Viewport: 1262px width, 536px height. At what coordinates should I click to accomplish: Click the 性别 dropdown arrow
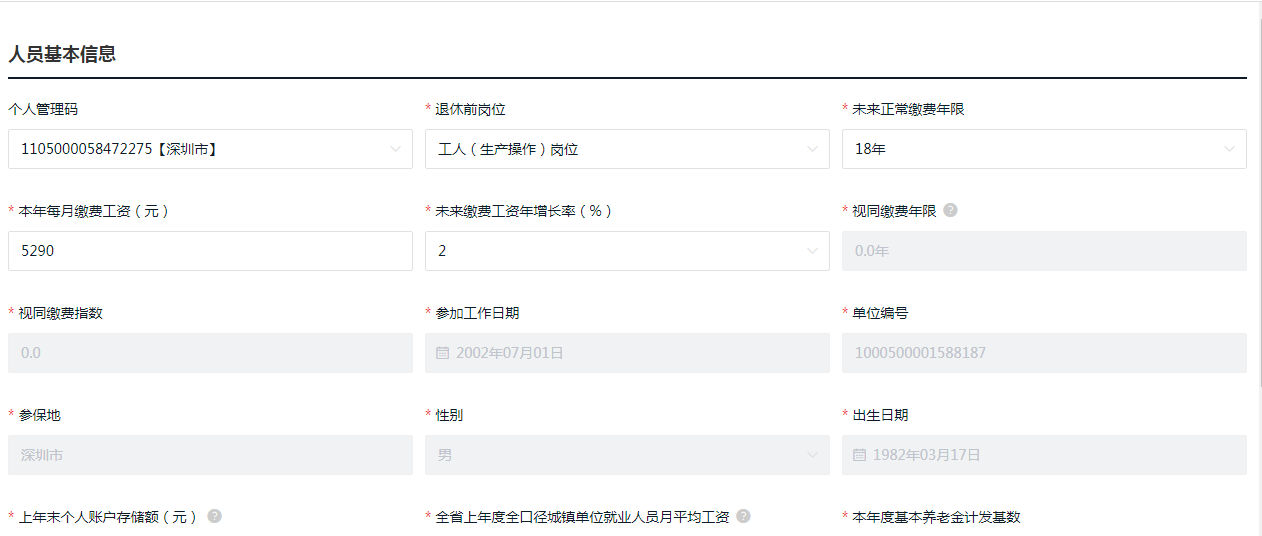click(812, 455)
